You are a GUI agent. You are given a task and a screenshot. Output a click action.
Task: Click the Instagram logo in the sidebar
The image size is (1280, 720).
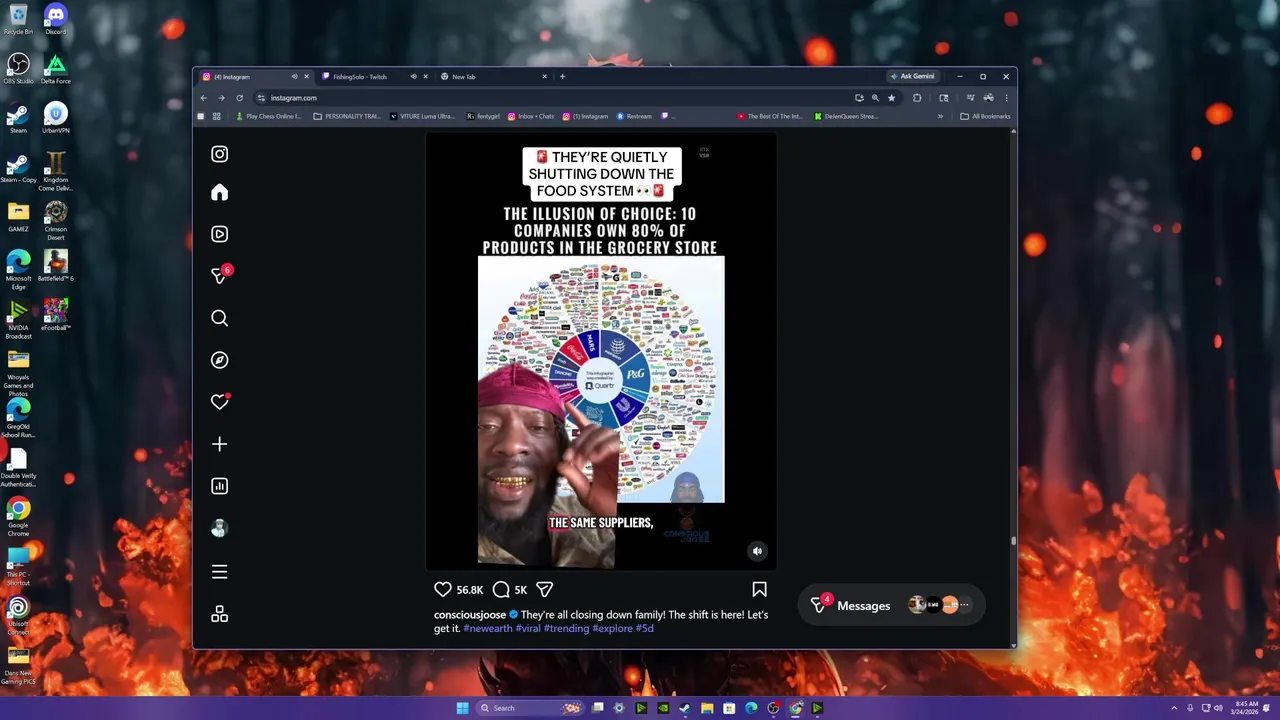pyautogui.click(x=219, y=154)
